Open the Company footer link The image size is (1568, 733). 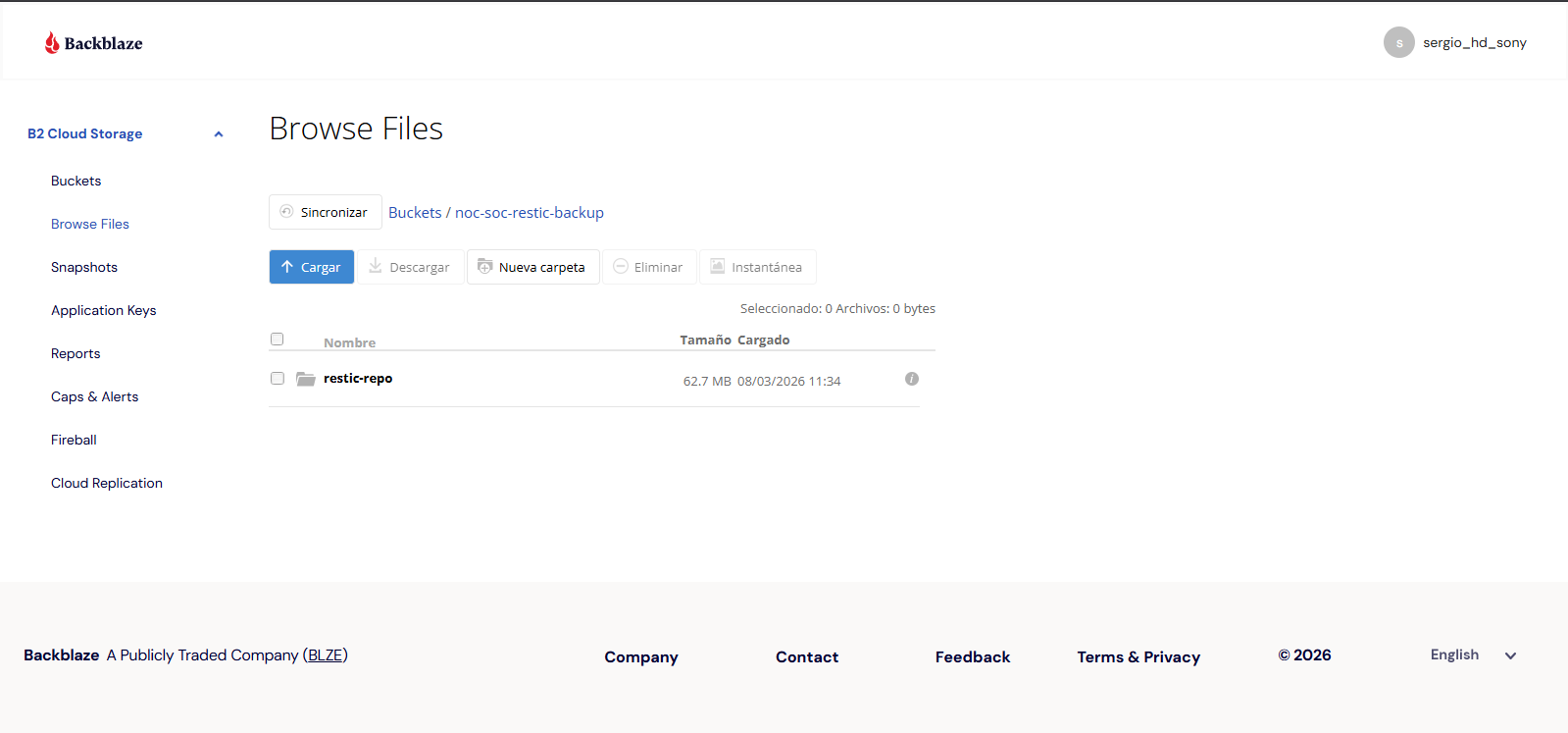(641, 657)
